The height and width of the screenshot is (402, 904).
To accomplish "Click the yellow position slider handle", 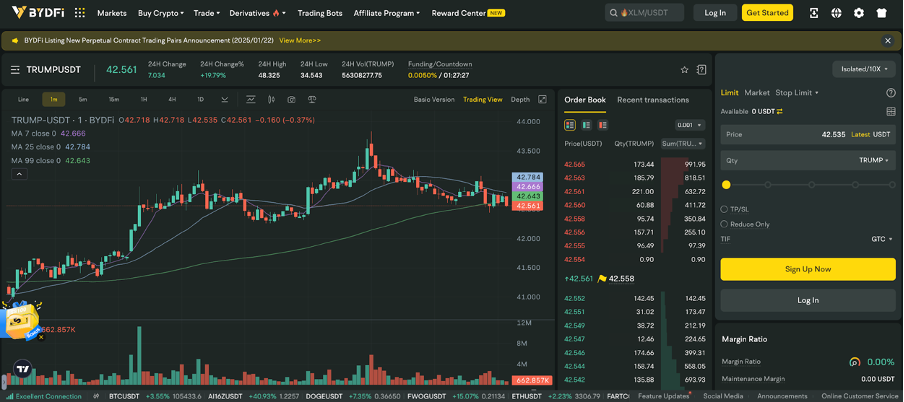I will tap(726, 185).
